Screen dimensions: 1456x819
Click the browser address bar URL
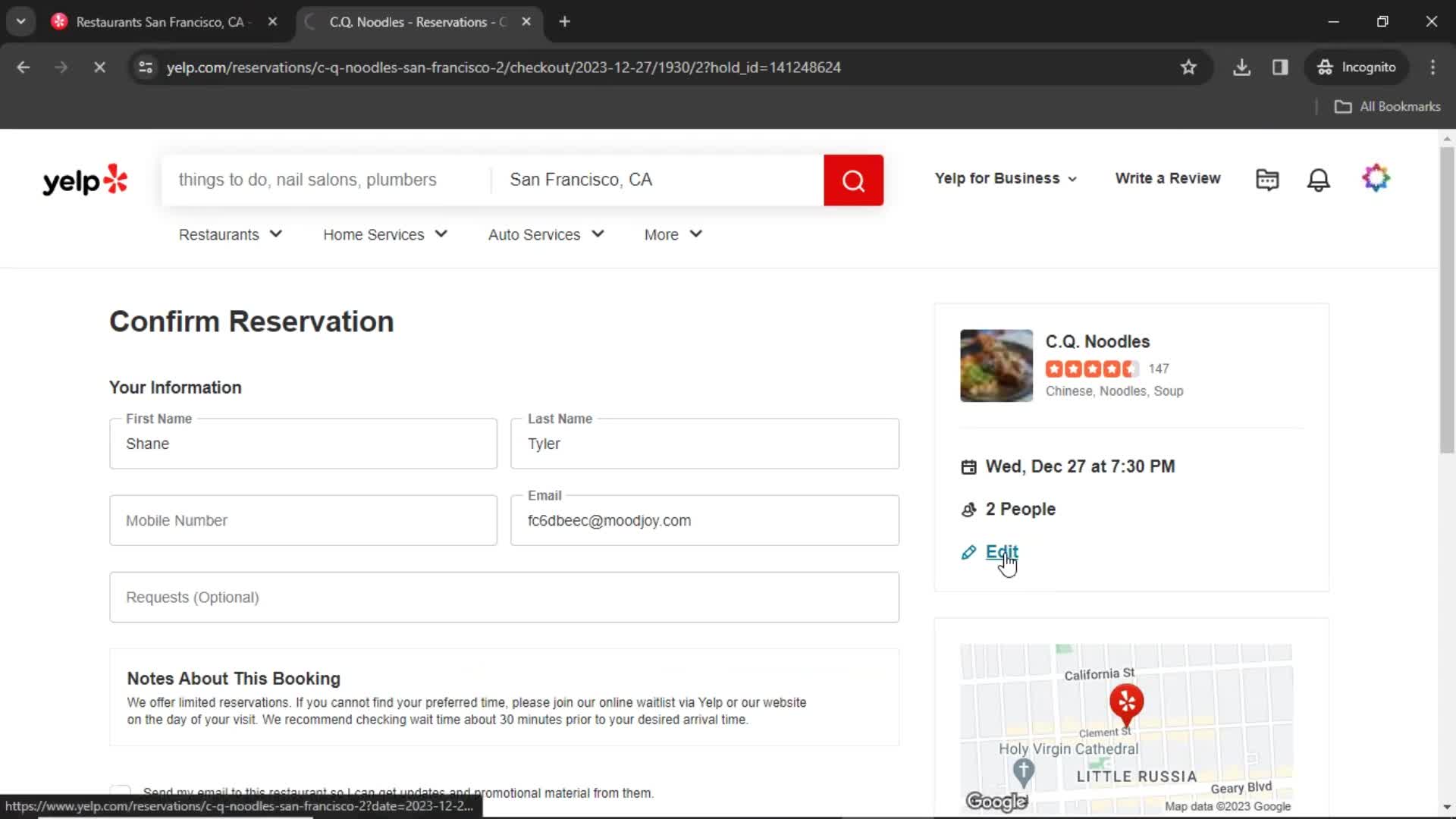coord(504,67)
